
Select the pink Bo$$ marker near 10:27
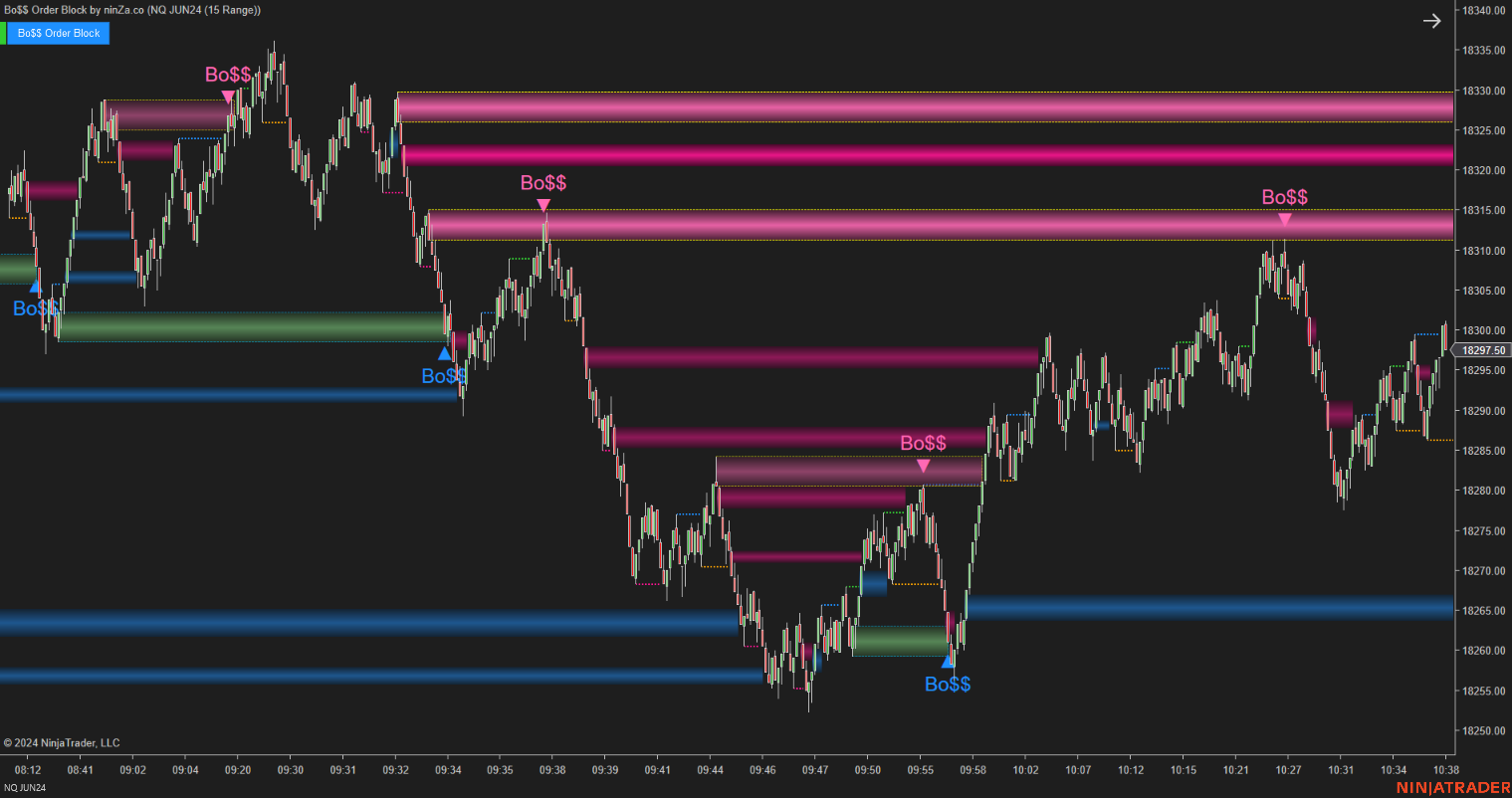pos(1284,218)
